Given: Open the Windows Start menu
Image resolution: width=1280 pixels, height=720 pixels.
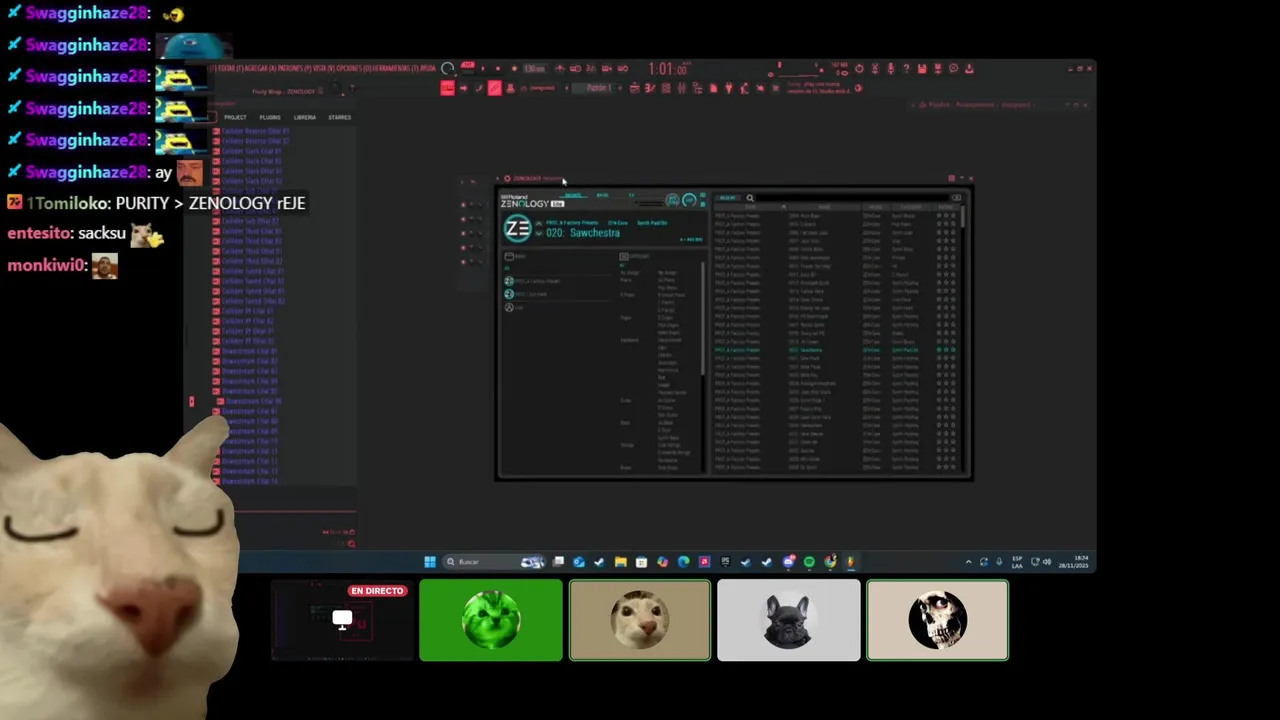Looking at the screenshot, I should (430, 562).
